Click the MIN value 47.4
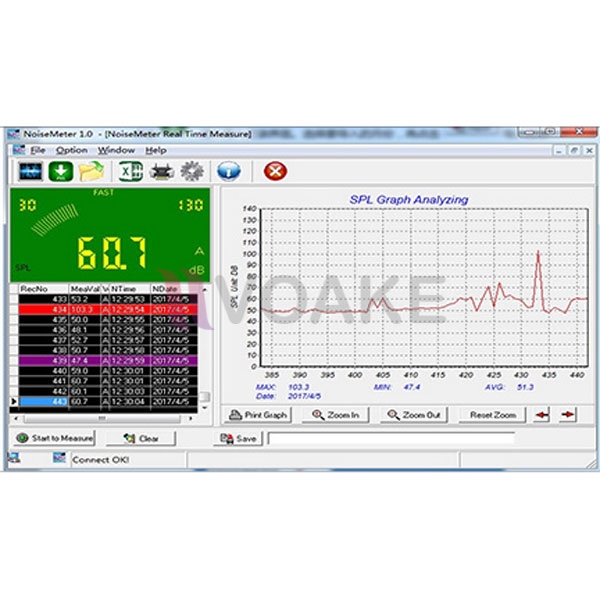The height and width of the screenshot is (600, 600). click(412, 387)
